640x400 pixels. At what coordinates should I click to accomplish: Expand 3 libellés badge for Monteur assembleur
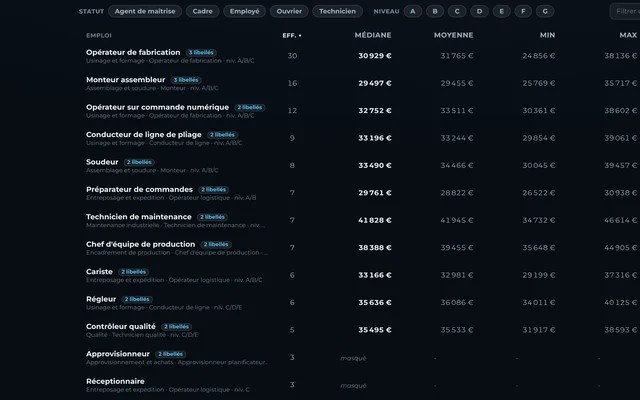coord(186,80)
